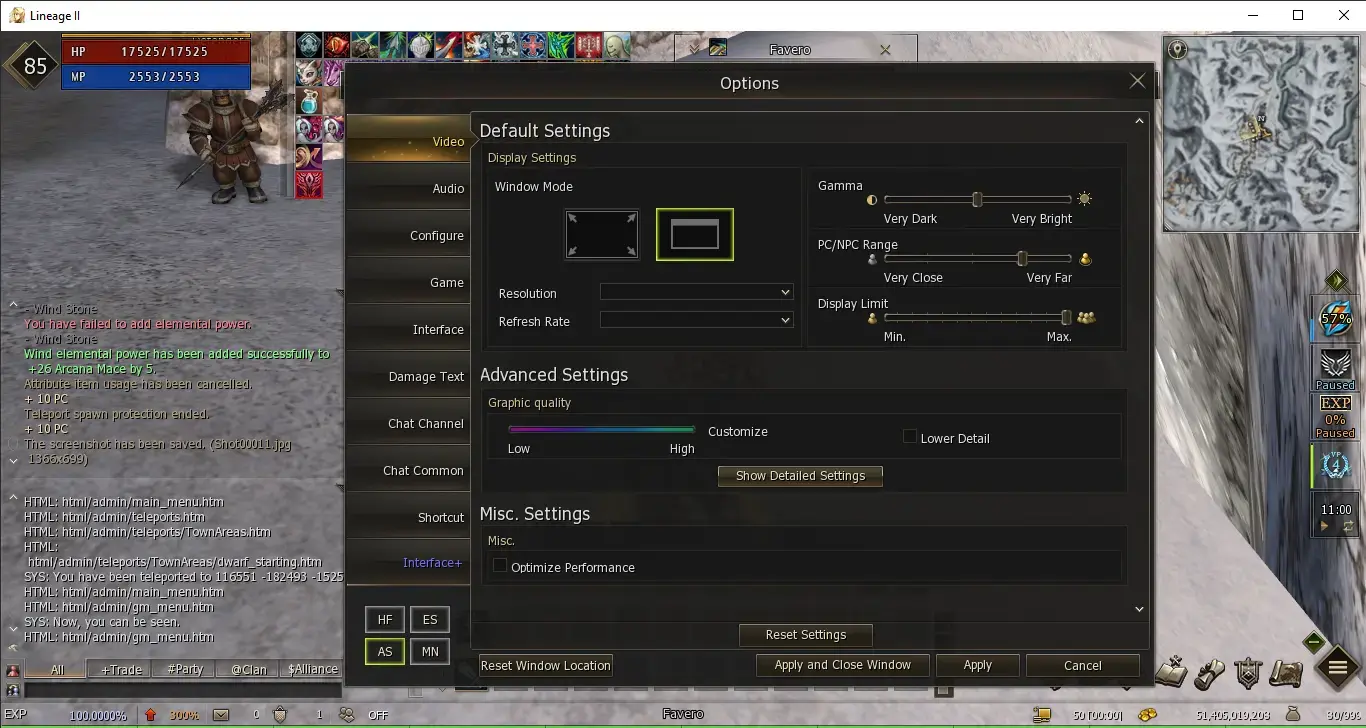This screenshot has height=728, width=1366.
Task: Click the inventory bag weight icon
Action: [1292, 715]
